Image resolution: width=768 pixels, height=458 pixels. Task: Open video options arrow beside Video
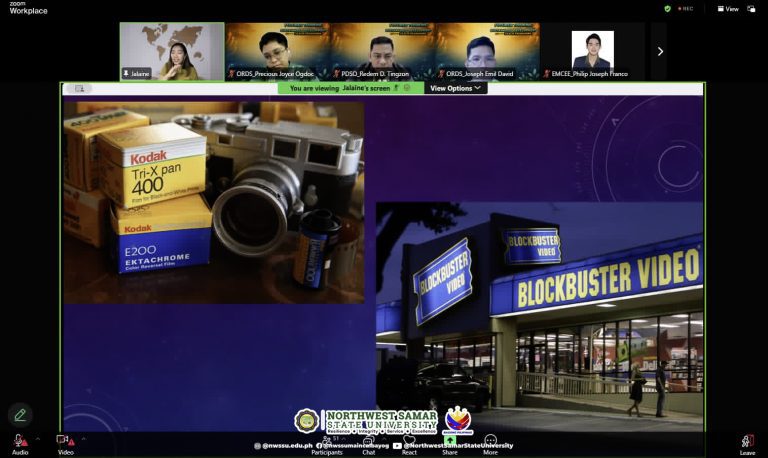click(x=83, y=439)
